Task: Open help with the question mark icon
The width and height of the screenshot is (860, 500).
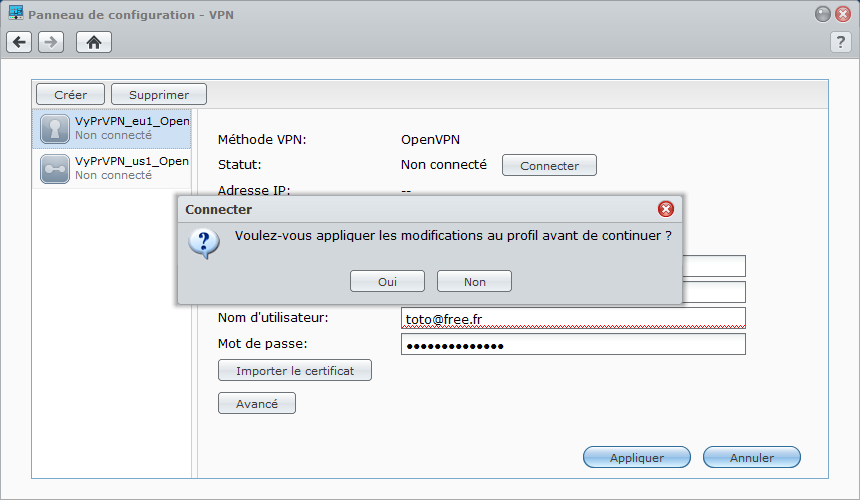Action: coord(840,42)
